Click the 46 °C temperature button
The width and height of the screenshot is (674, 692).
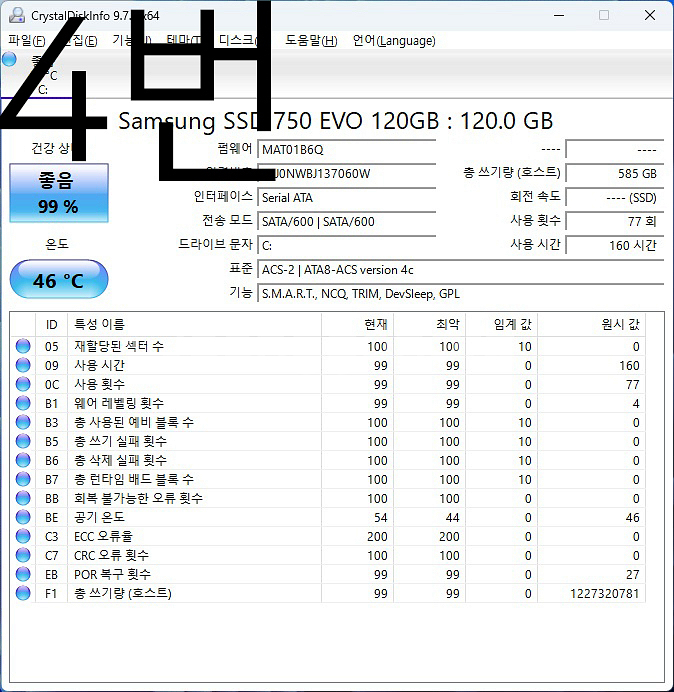(59, 280)
